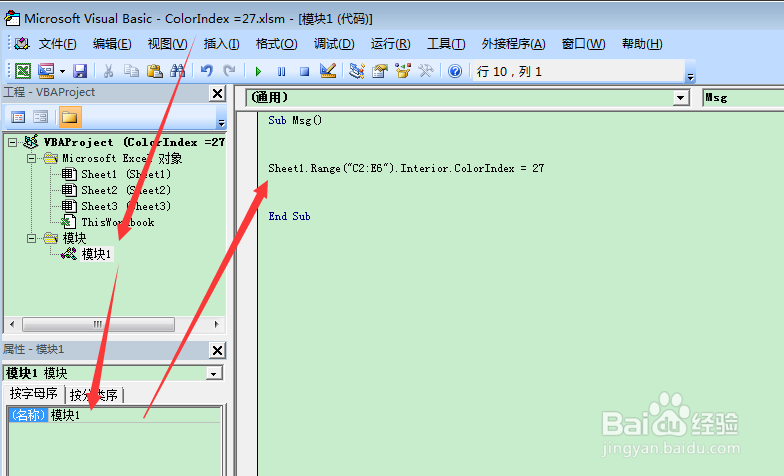Redo the last undone action
Image resolution: width=784 pixels, height=476 pixels.
[229, 71]
